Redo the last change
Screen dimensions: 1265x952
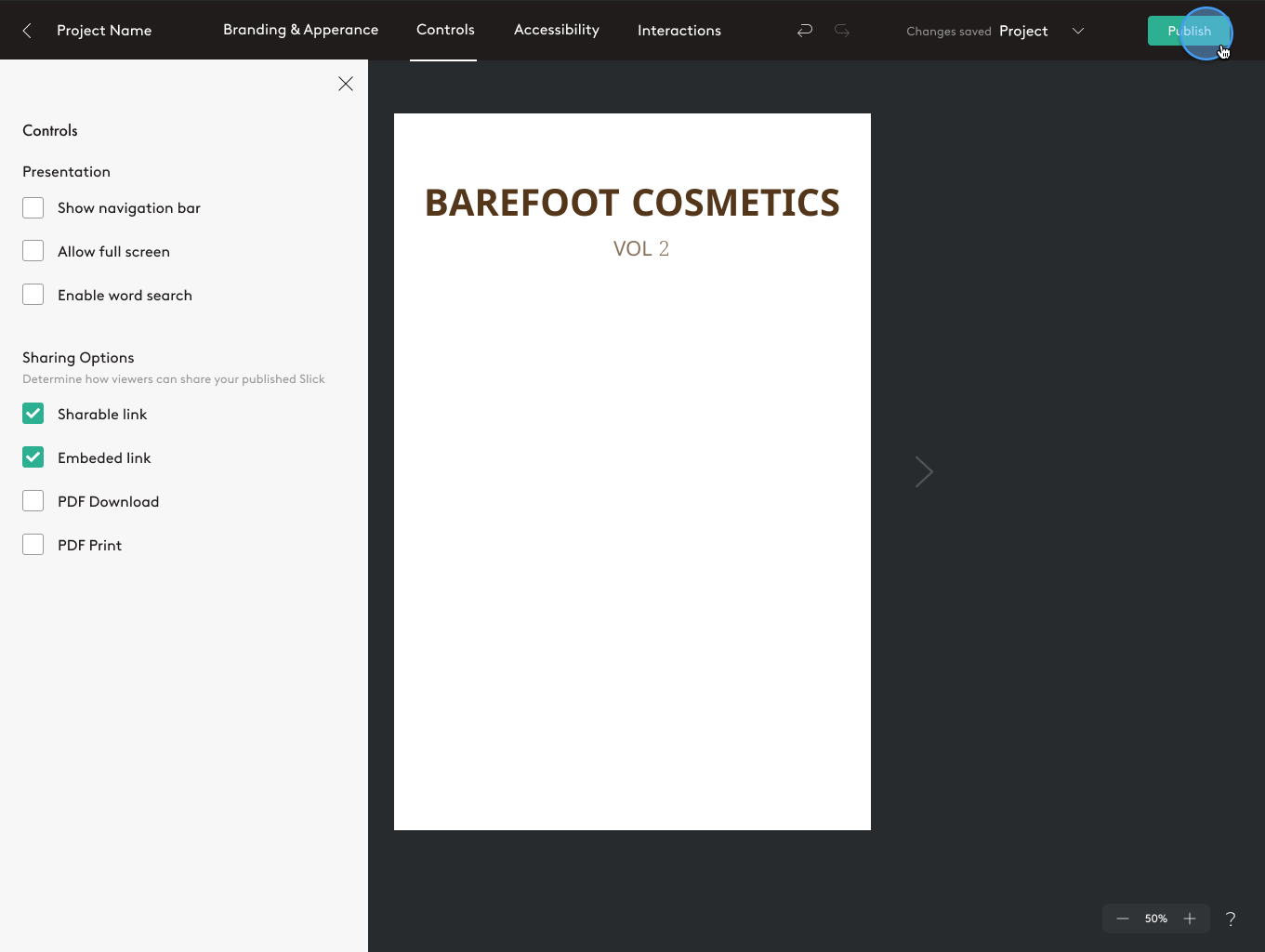click(x=842, y=31)
